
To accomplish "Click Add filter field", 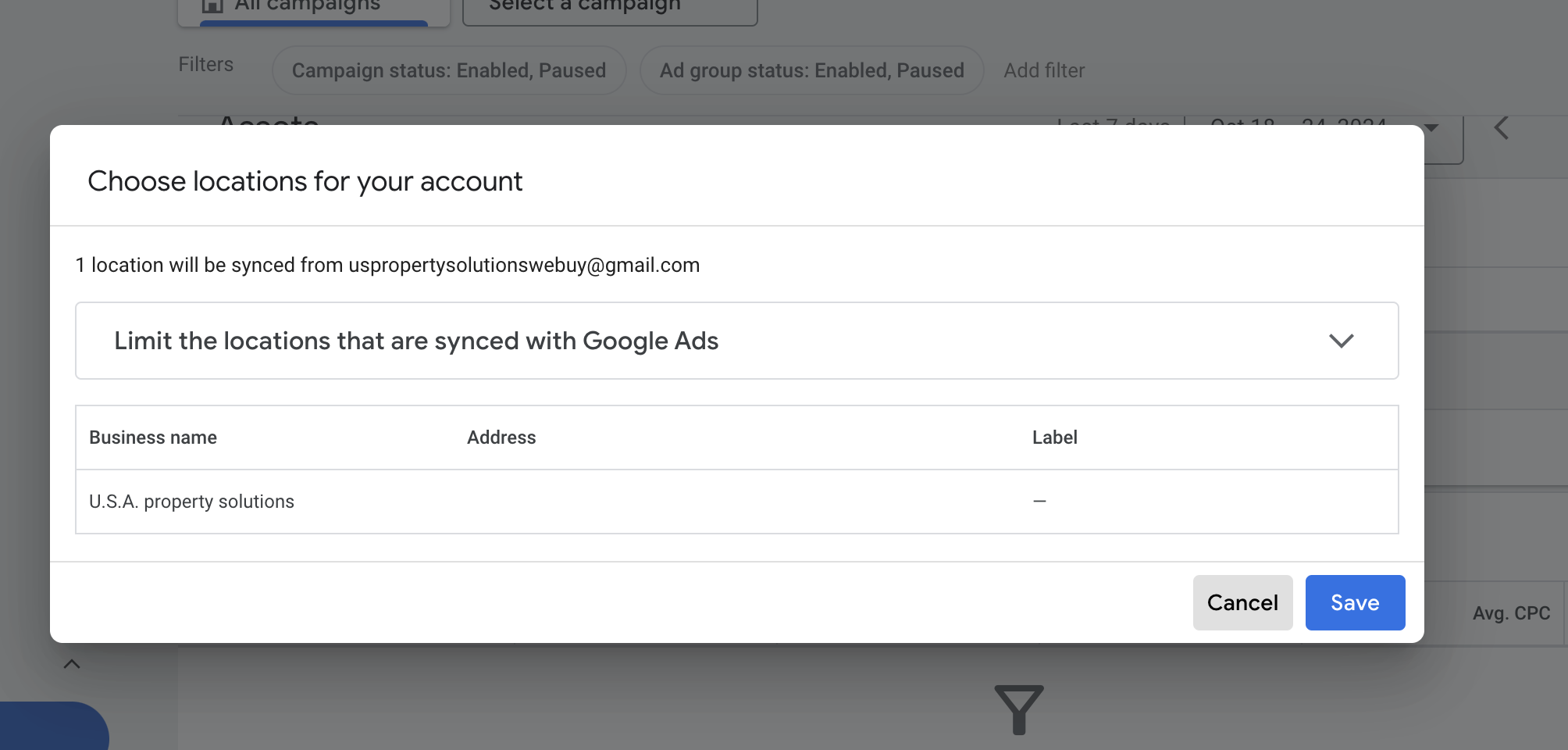I will pyautogui.click(x=1044, y=70).
